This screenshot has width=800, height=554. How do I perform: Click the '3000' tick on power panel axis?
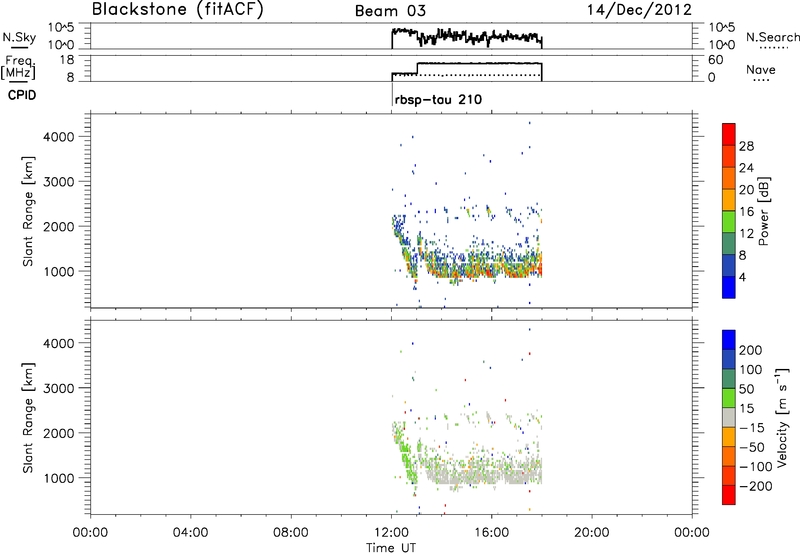[x=59, y=182]
